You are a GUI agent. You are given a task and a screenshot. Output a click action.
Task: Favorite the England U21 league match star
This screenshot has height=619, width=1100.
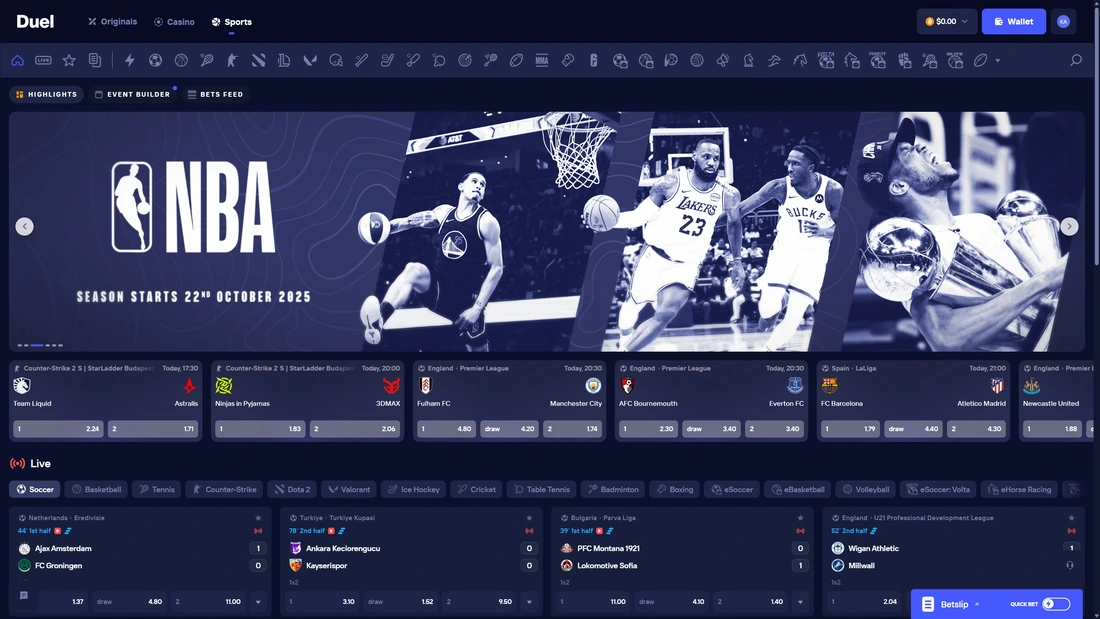(1071, 518)
